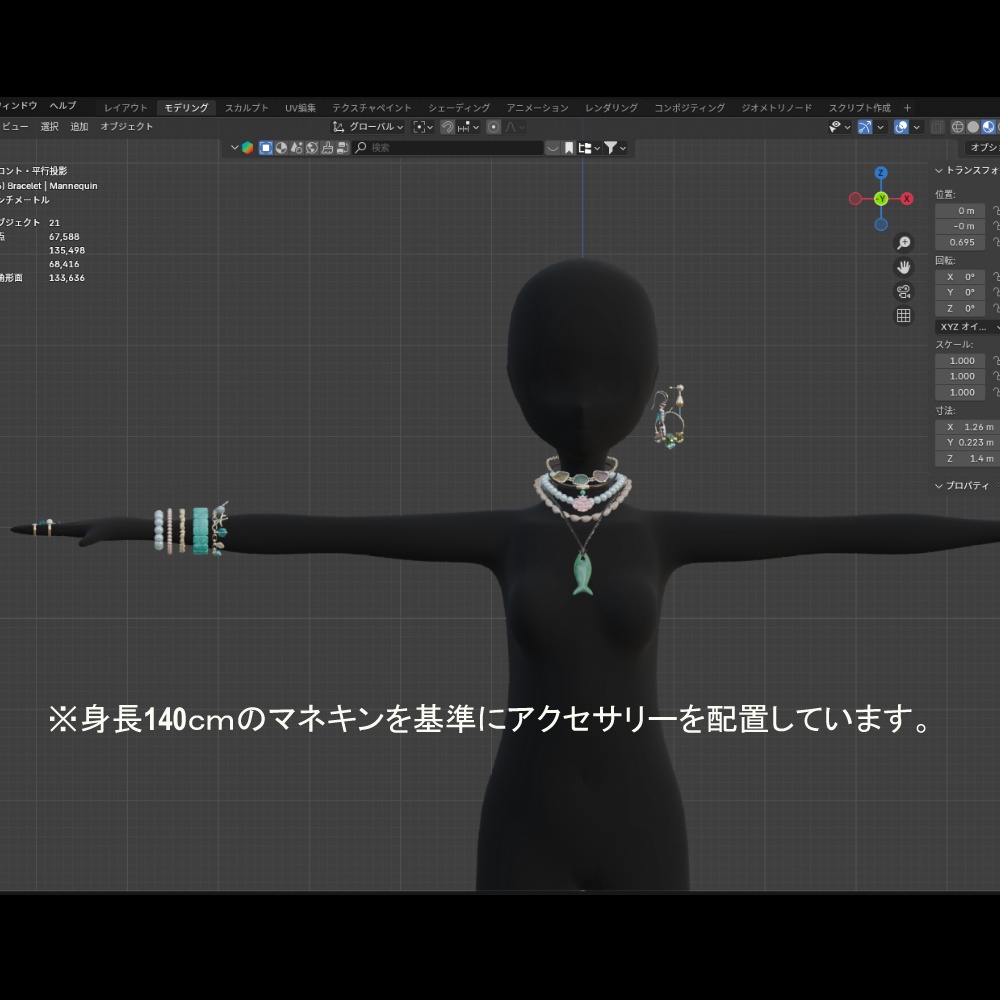Viewport: 1000px width, 1000px height.
Task: Click the bookmark icon beside search
Action: tap(569, 148)
